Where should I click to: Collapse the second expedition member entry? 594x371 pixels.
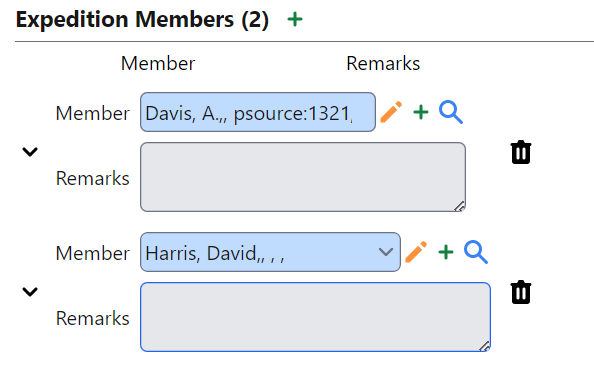[30, 292]
